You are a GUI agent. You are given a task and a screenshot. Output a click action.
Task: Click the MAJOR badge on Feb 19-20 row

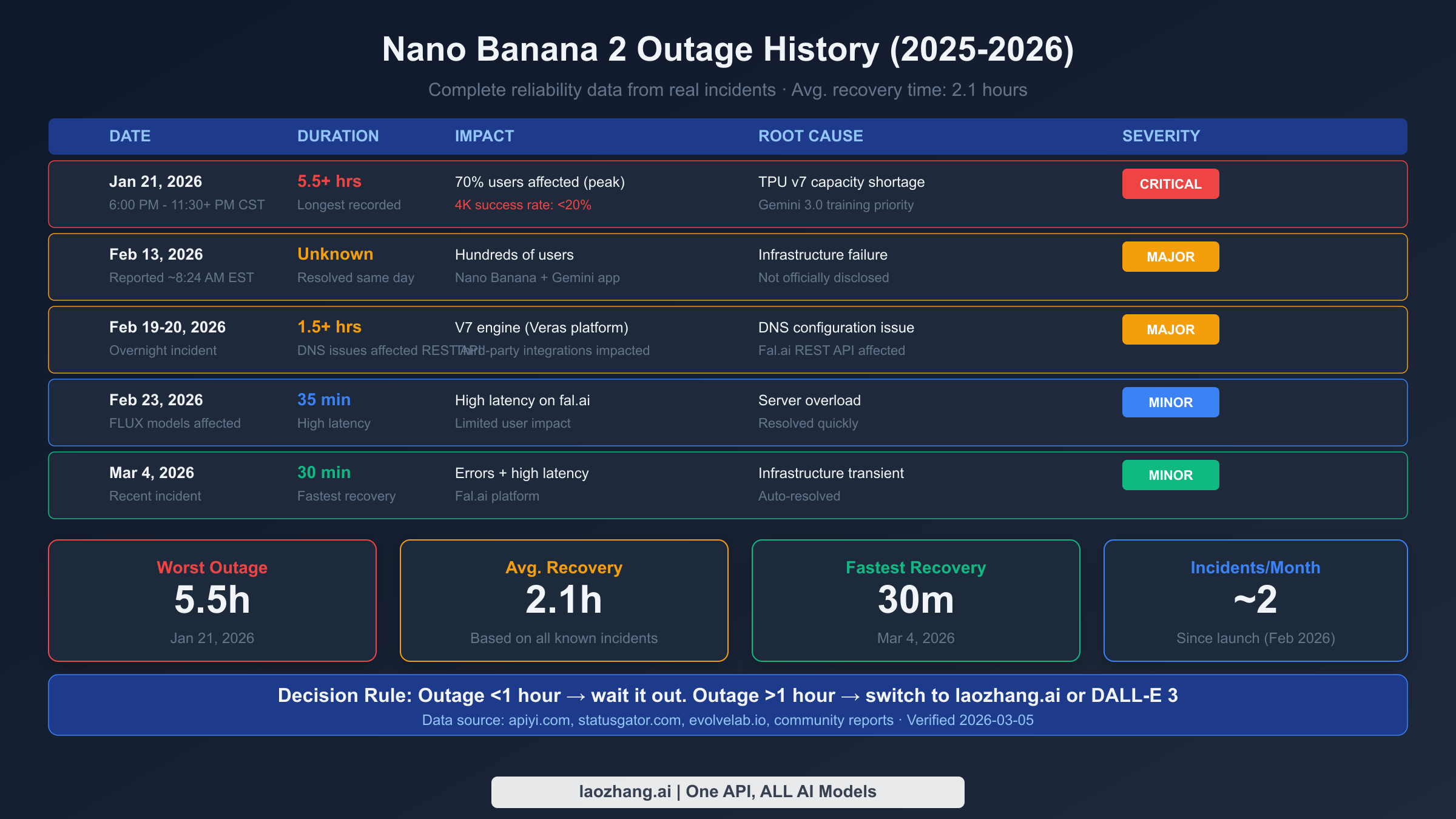click(x=1170, y=329)
